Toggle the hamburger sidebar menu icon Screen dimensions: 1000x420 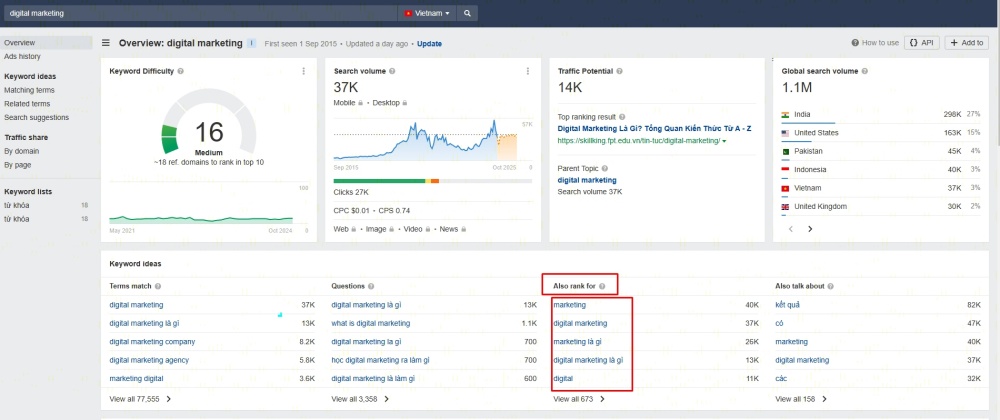pos(106,43)
